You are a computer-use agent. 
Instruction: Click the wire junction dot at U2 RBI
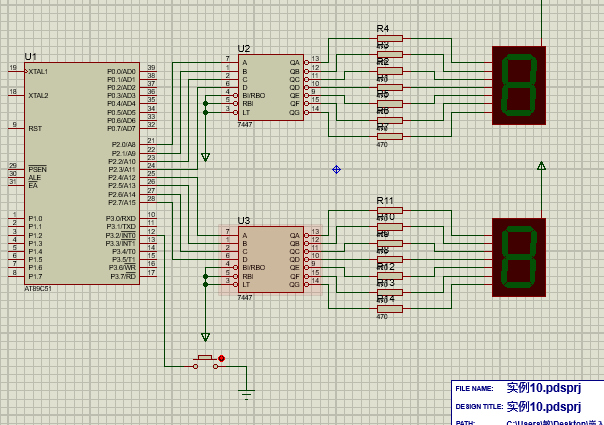click(205, 104)
